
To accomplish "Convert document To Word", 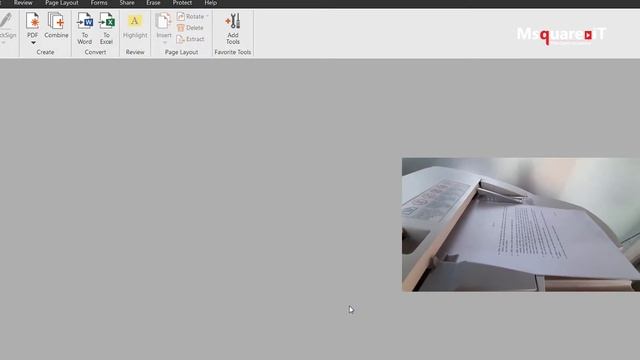I will pyautogui.click(x=84, y=28).
